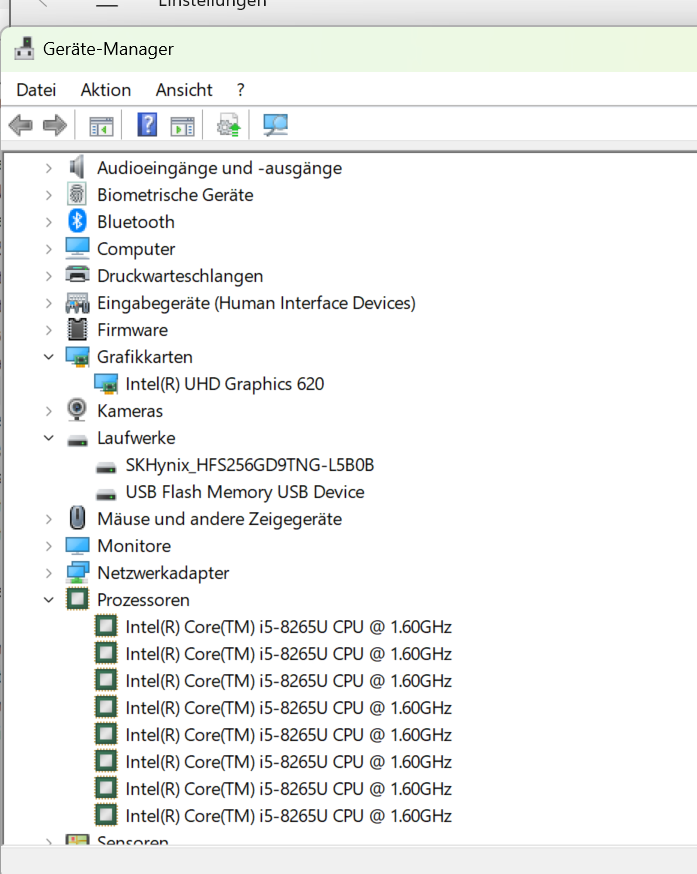Select the Bluetooth category label
Screen dimensions: 697x874
point(135,222)
